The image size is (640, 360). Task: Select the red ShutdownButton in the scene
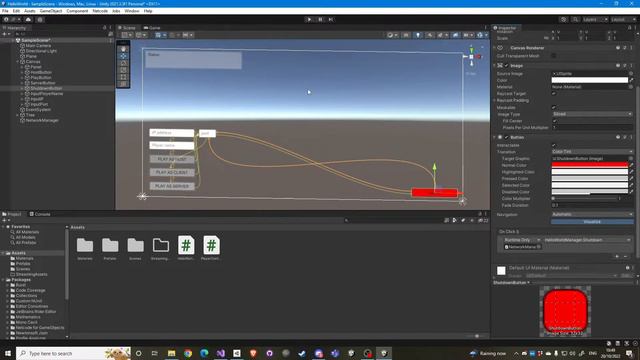click(434, 193)
